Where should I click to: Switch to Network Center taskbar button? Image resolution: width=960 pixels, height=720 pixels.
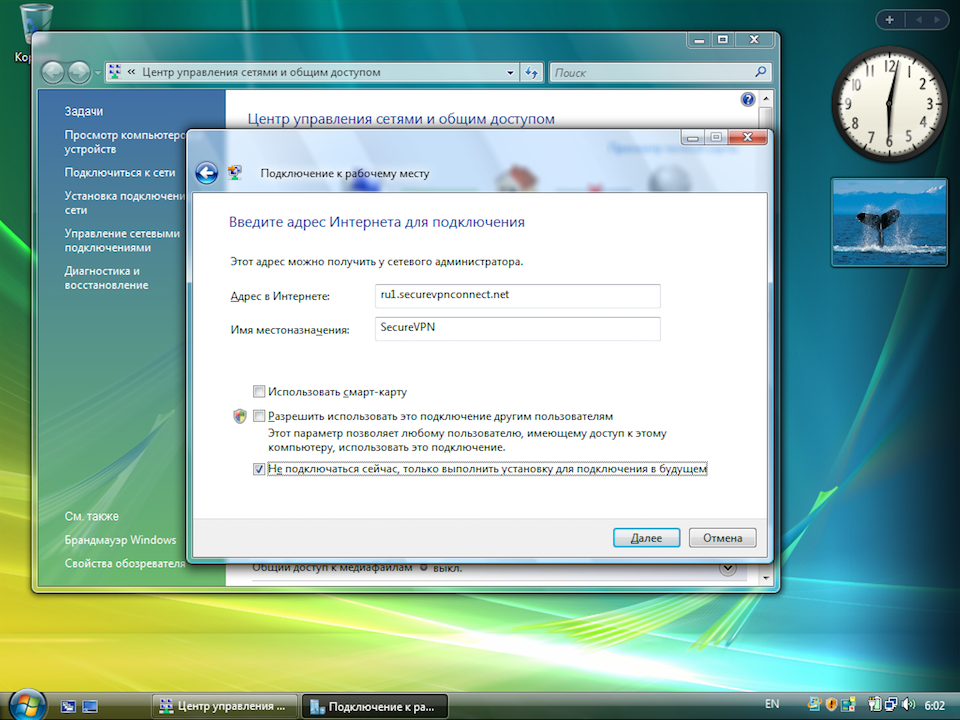pyautogui.click(x=224, y=706)
